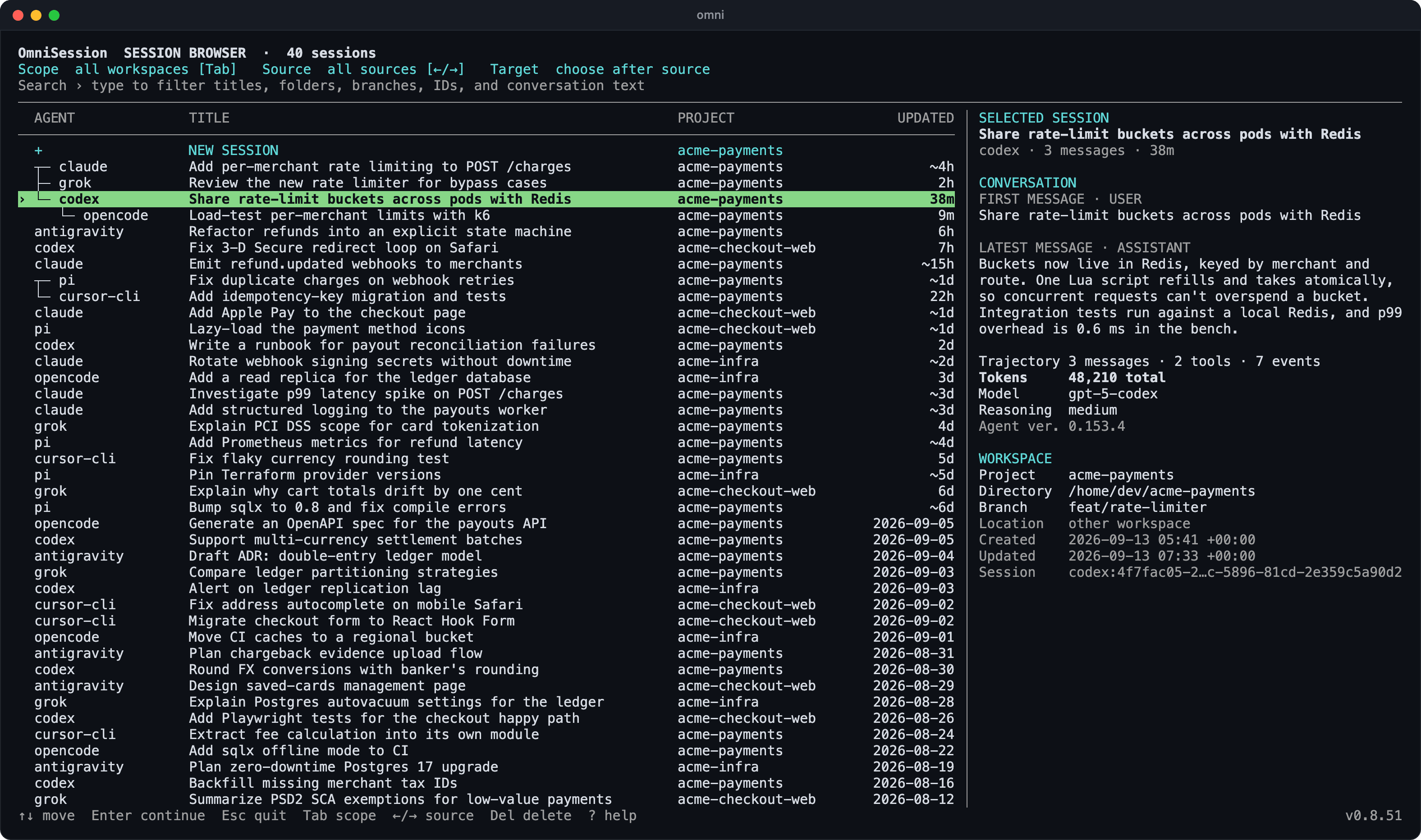This screenshot has width=1421, height=840.
Task: Click the plus icon for a new session
Action: 38,151
